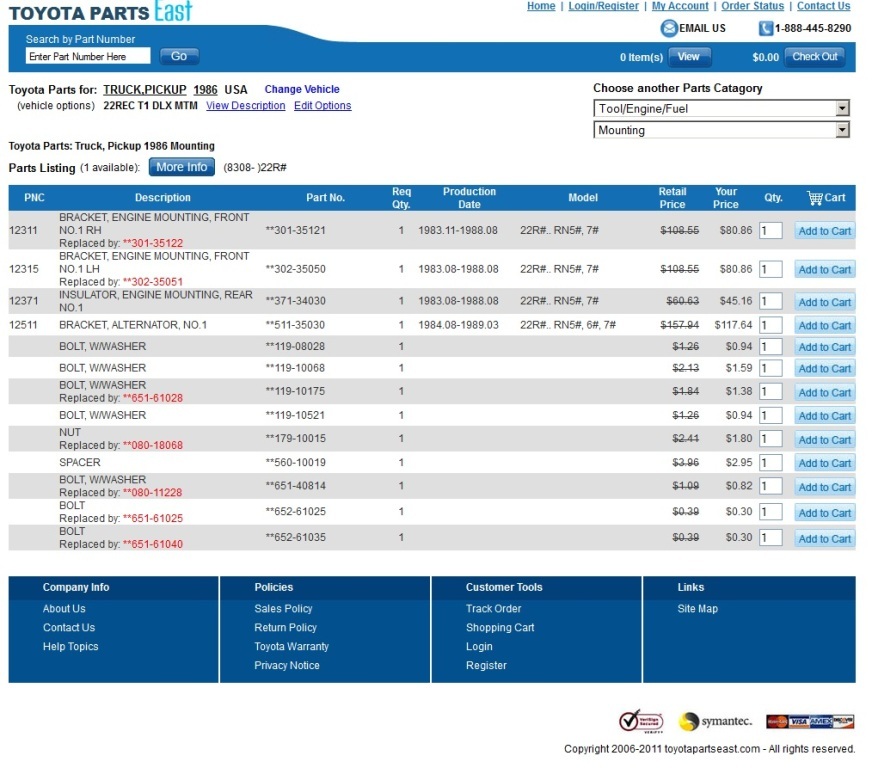This screenshot has height=768, width=872.
Task: Click the View cart button
Action: [689, 57]
